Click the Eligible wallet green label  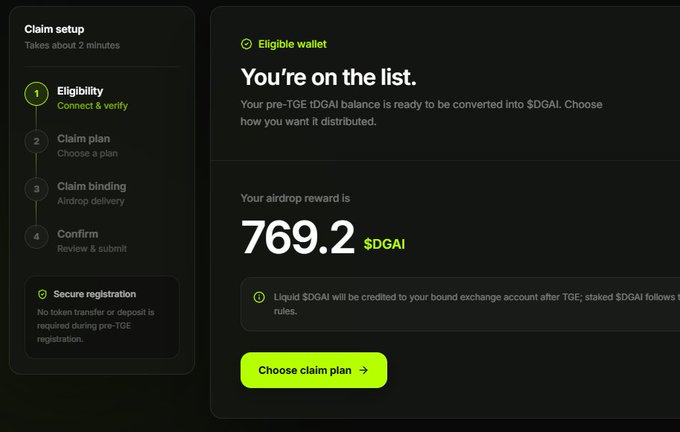tap(292, 44)
